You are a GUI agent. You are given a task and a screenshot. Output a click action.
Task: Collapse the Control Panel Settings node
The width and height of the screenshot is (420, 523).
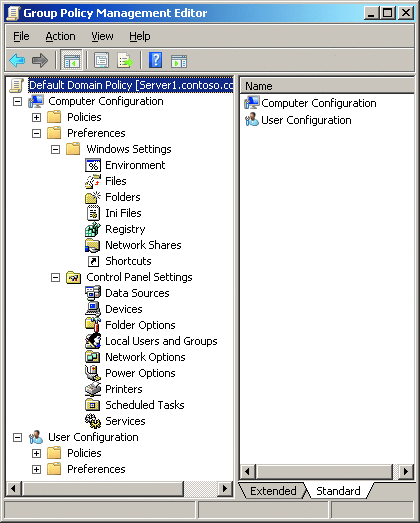[x=55, y=278]
